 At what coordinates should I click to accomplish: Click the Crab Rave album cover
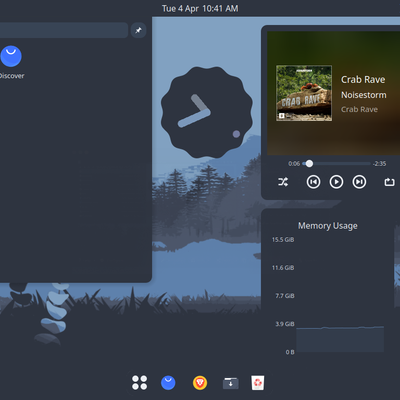coord(304,93)
